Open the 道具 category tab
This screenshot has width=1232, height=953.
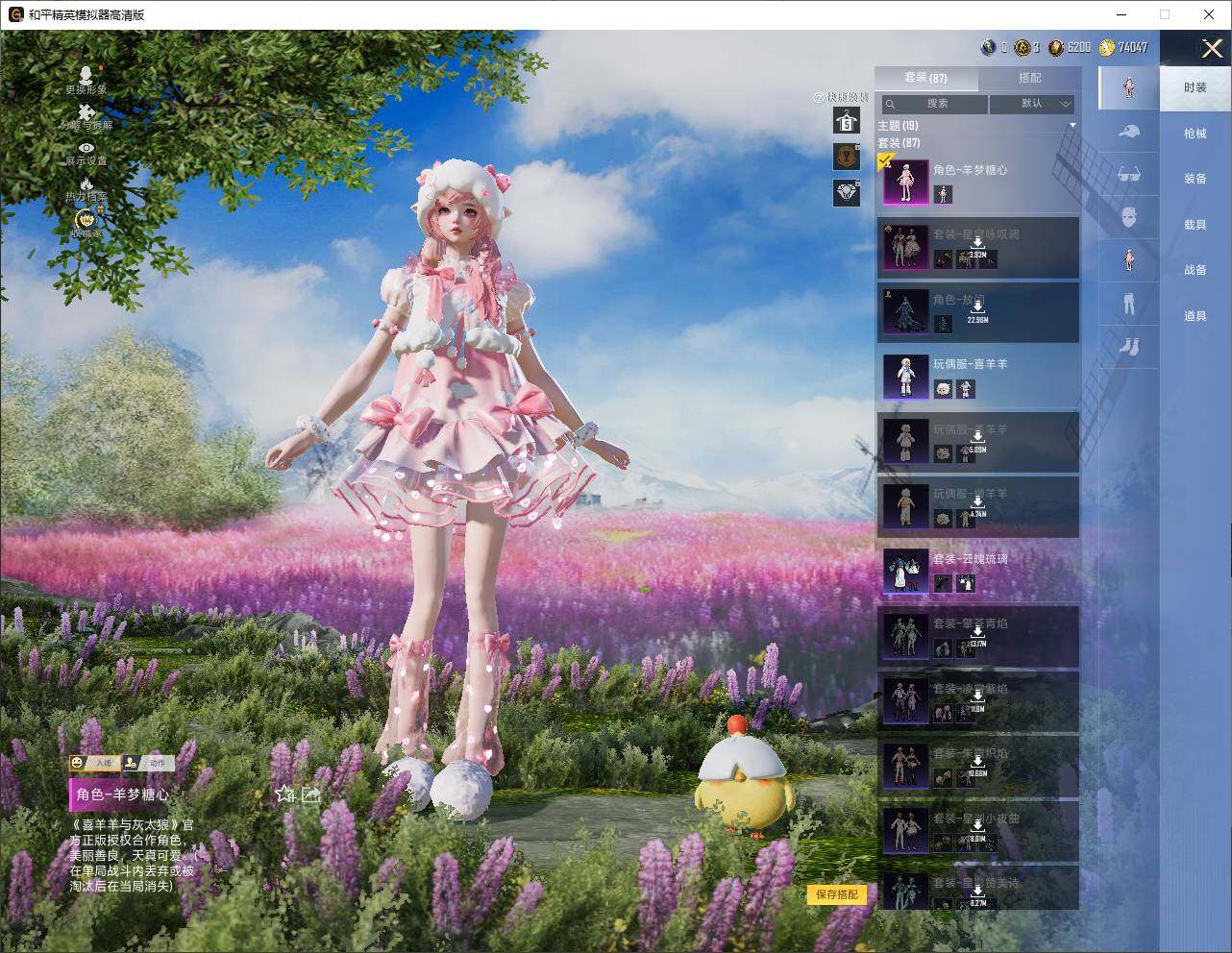[x=1195, y=316]
